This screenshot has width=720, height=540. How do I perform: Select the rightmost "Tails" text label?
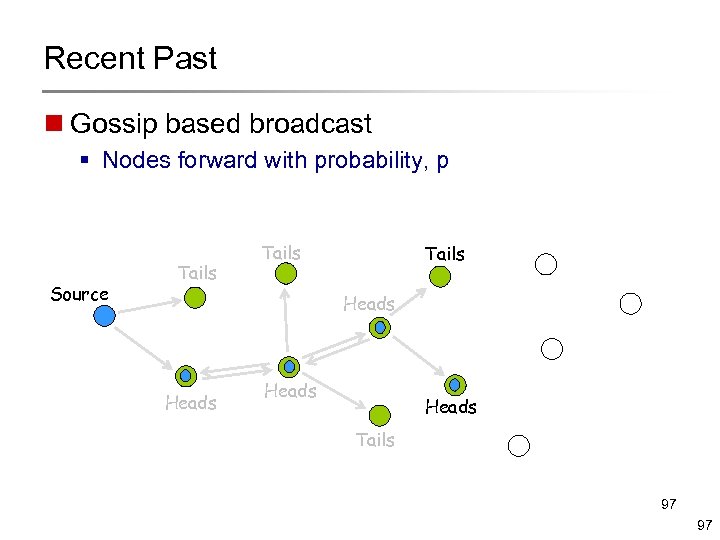tap(445, 254)
